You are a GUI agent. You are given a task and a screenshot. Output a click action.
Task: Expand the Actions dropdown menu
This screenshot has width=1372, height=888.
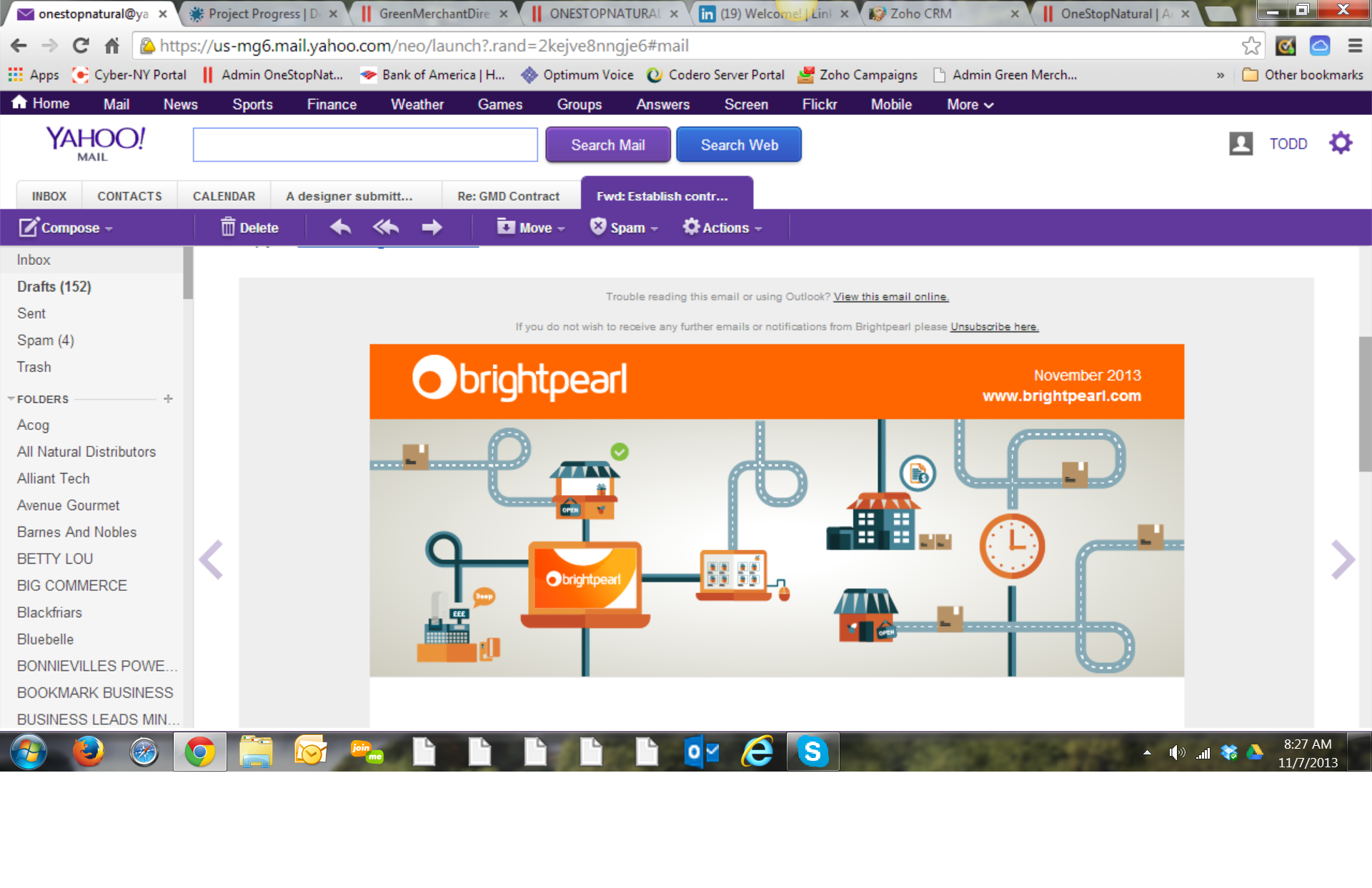click(722, 227)
